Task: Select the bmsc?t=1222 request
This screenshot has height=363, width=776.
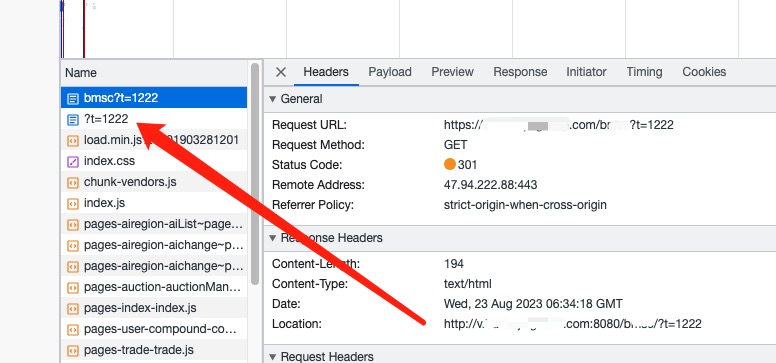Action: coord(154,98)
